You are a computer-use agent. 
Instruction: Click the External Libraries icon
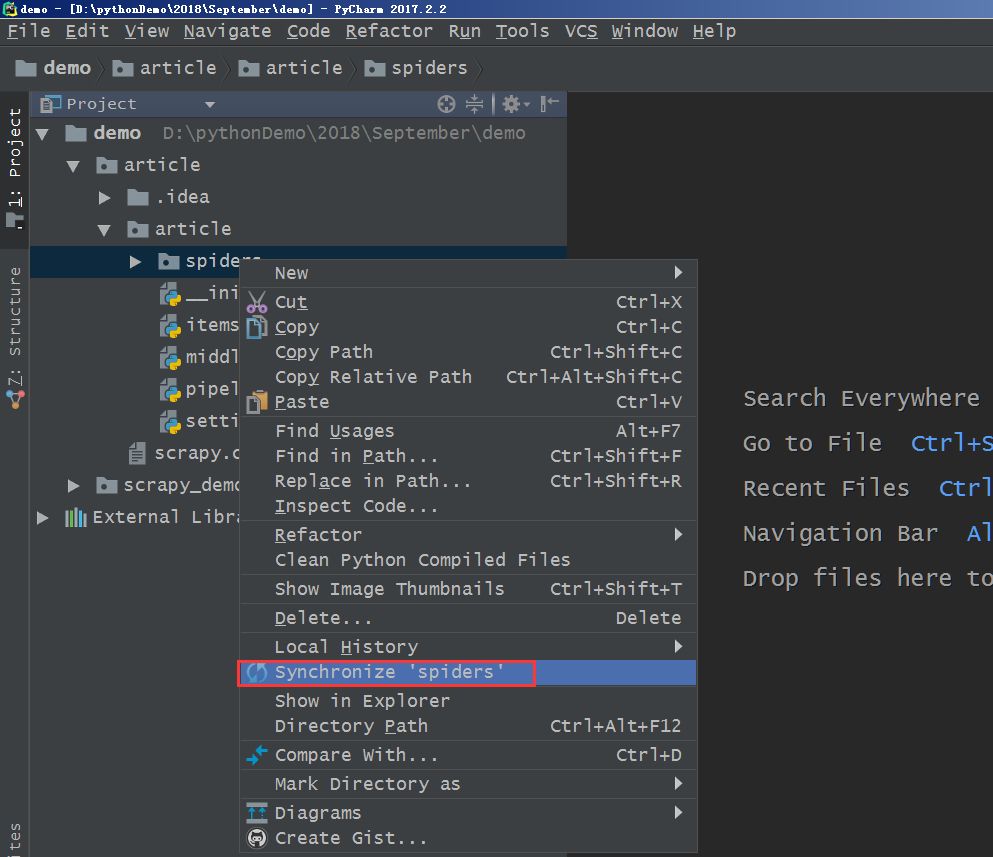[75, 517]
